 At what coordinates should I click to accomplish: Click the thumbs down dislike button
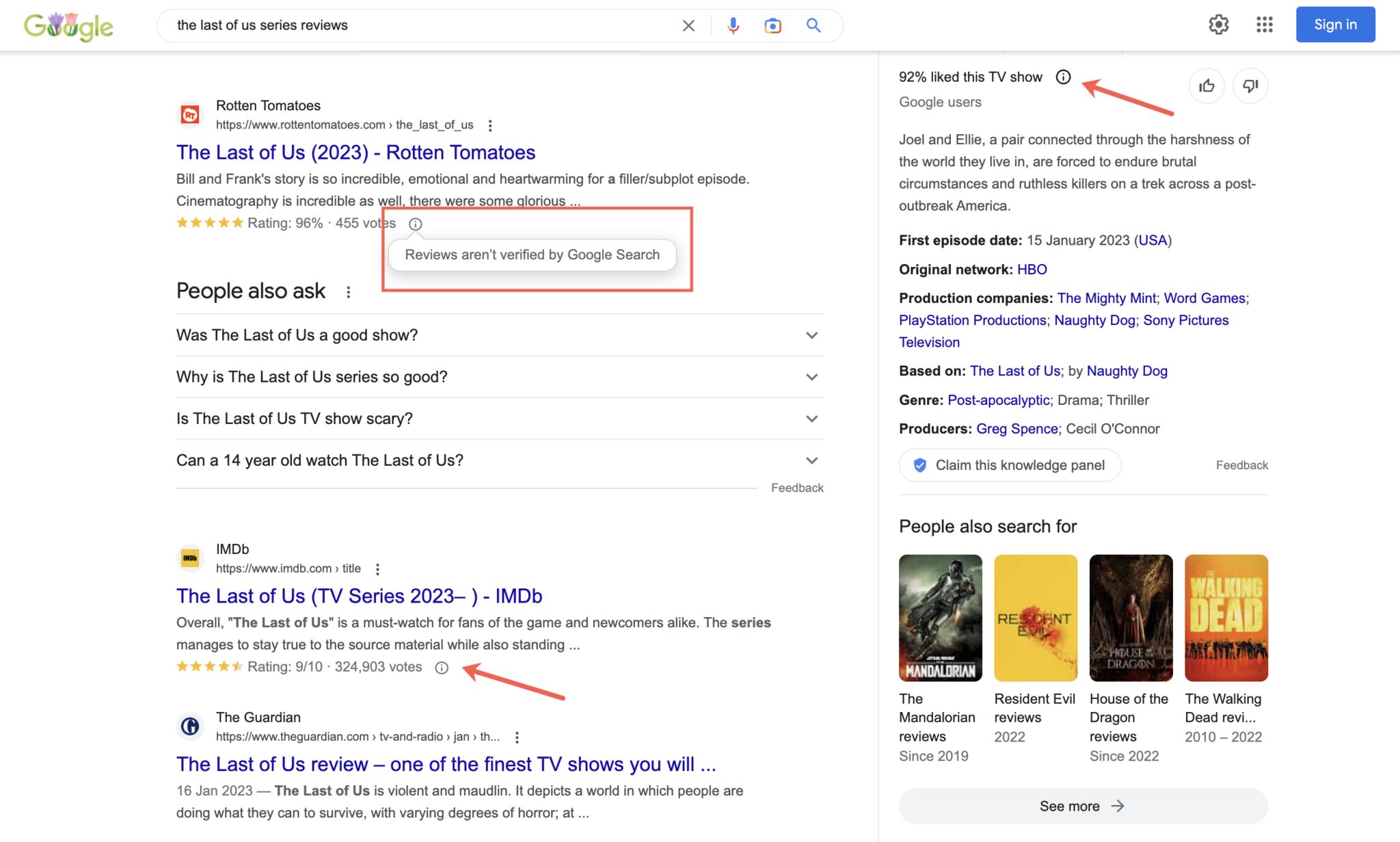(x=1250, y=85)
